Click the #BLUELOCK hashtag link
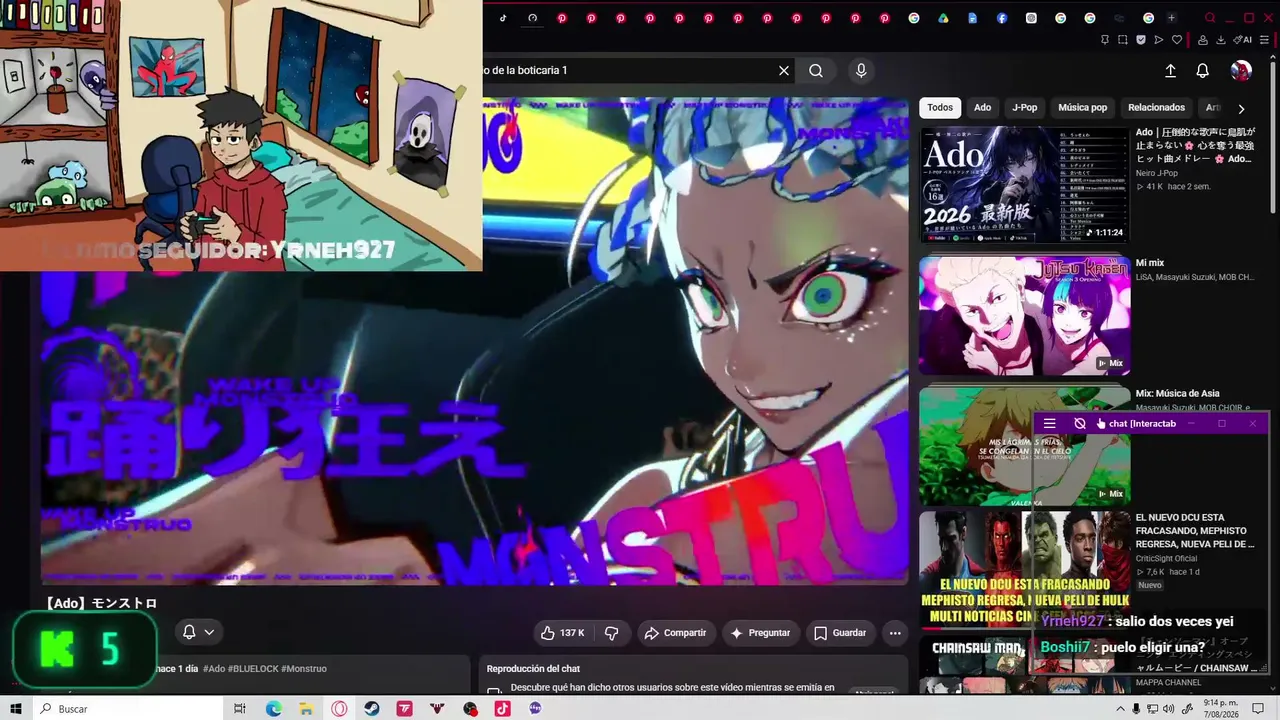Viewport: 1280px width, 720px height. (253, 669)
